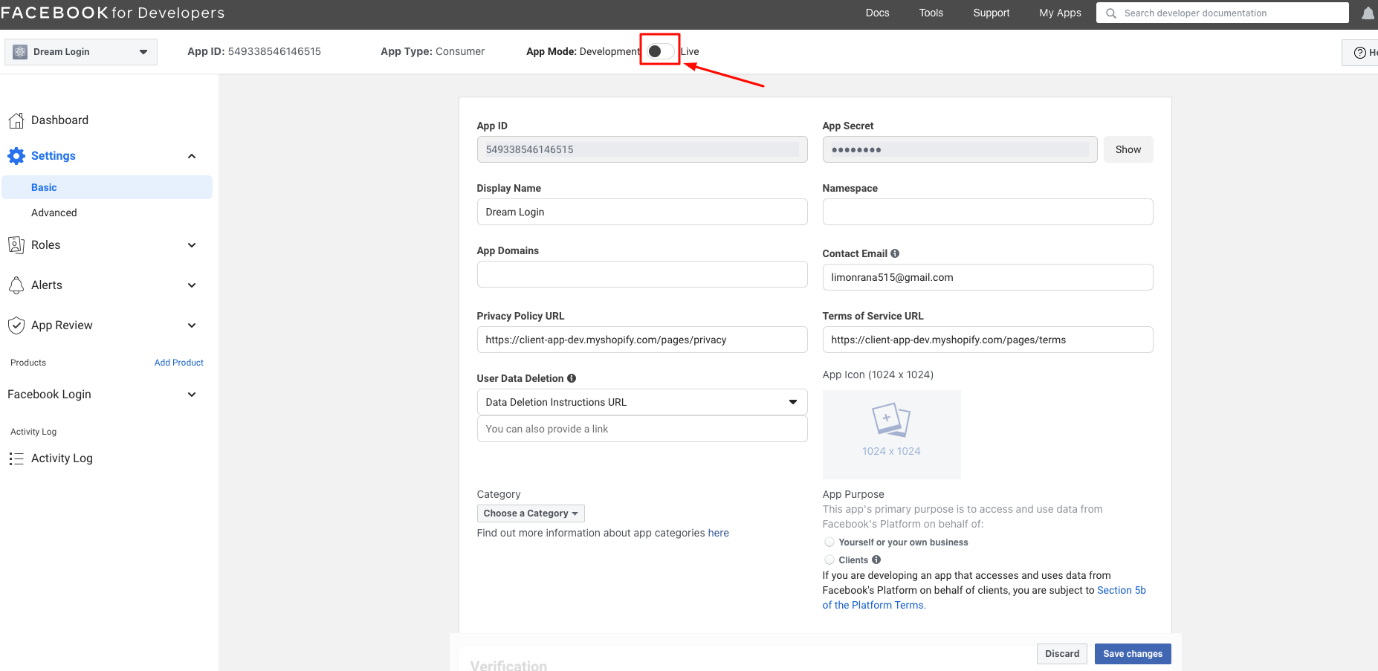Click the App Domains field
Viewport: 1378px width, 671px height.
pos(642,275)
